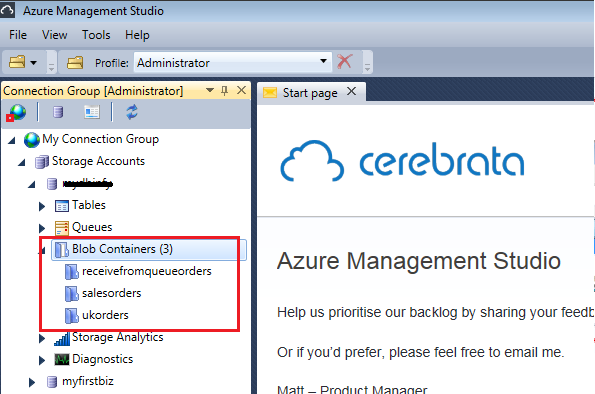Expand the Diagnostics node

tap(42, 360)
